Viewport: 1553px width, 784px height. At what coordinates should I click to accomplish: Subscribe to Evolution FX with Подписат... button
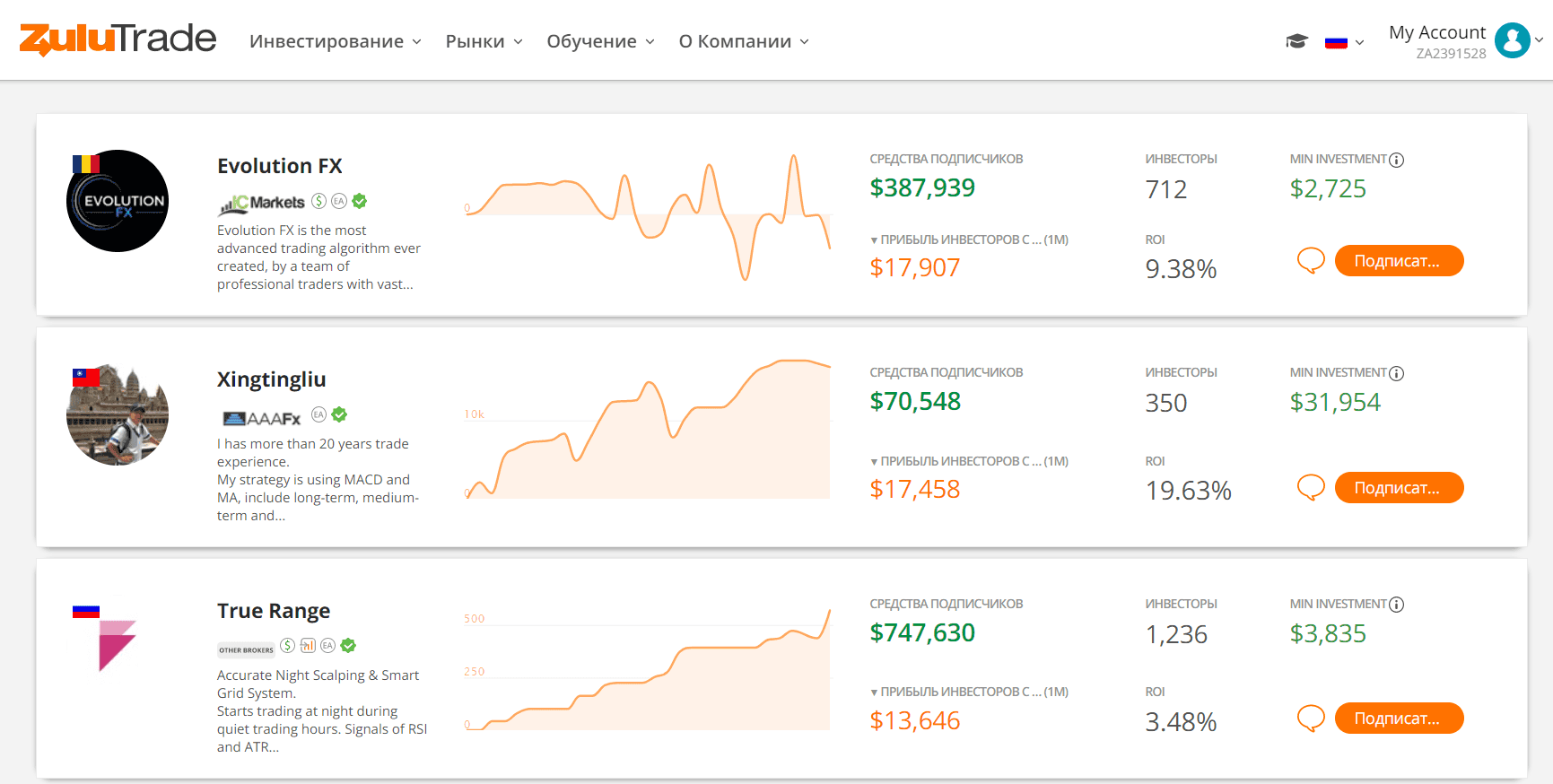(x=1399, y=261)
